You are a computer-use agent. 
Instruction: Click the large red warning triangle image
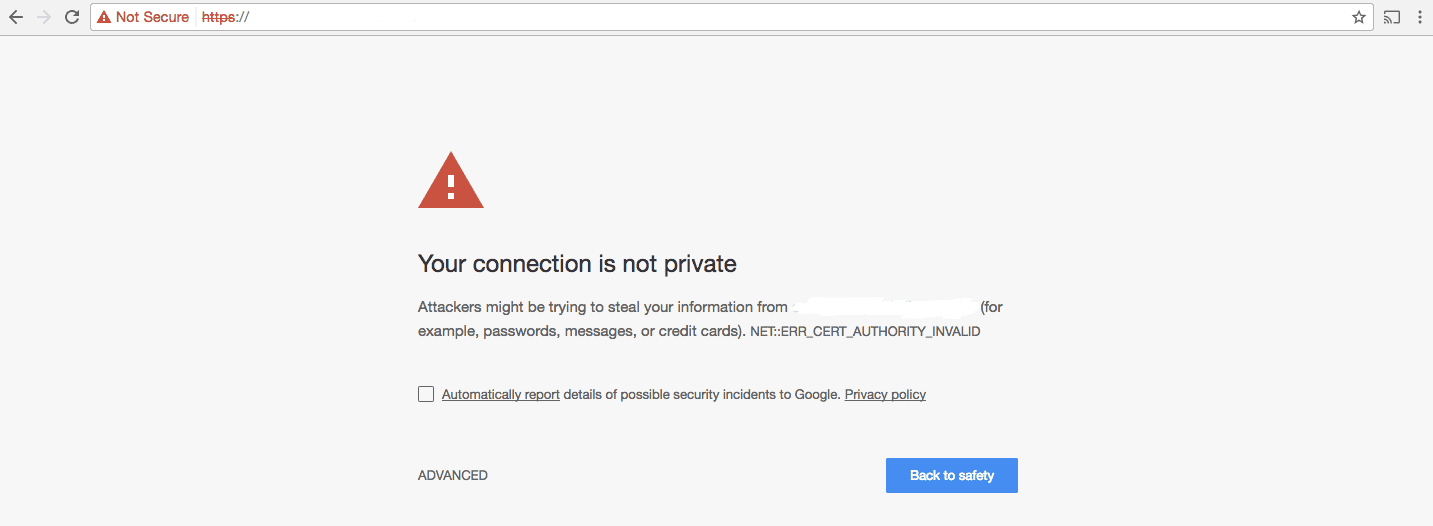(451, 181)
